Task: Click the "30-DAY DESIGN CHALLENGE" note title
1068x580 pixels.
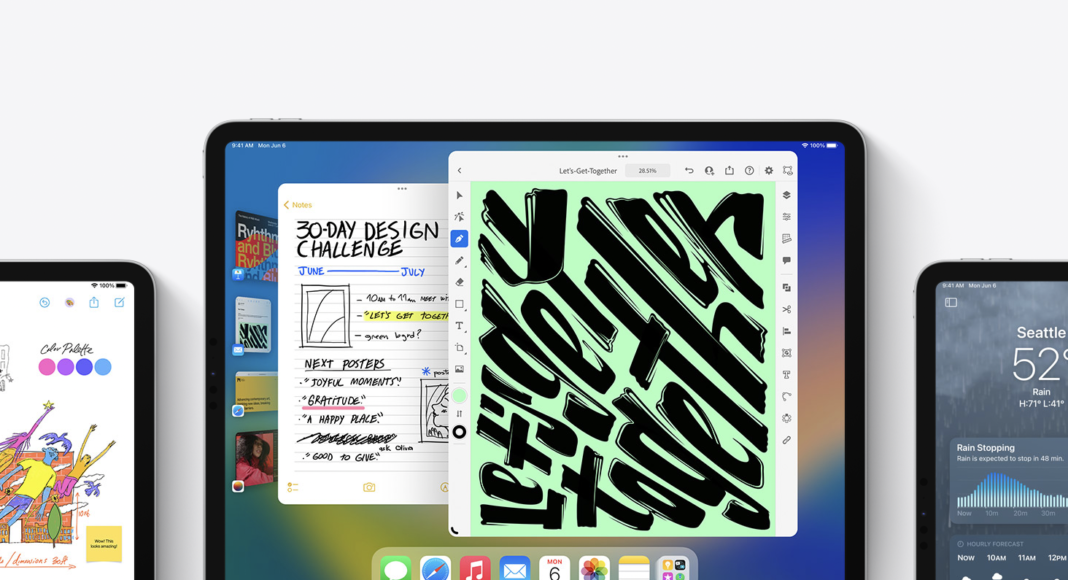Action: [x=366, y=239]
